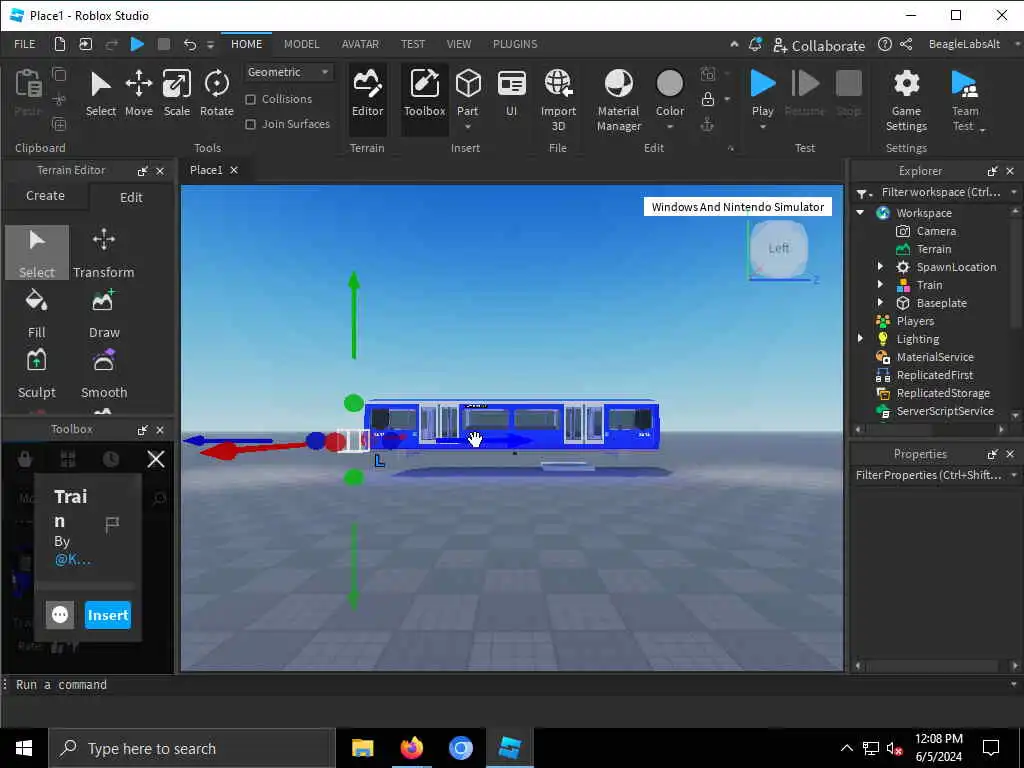Collapse the Workspace tree node
1024x768 pixels.
coord(860,213)
